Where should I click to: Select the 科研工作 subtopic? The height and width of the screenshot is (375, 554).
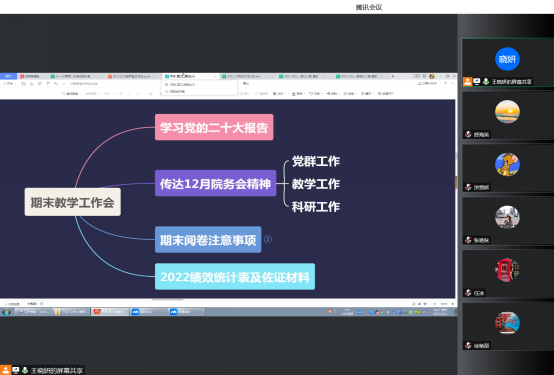click(x=316, y=207)
